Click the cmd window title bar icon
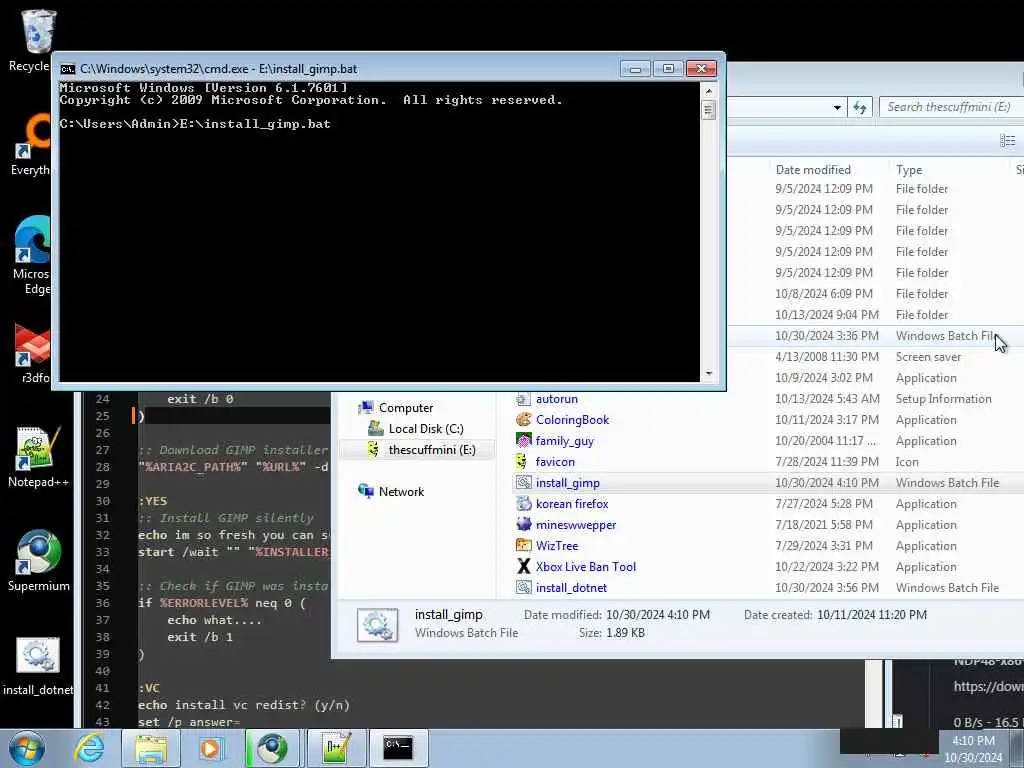 [x=67, y=69]
